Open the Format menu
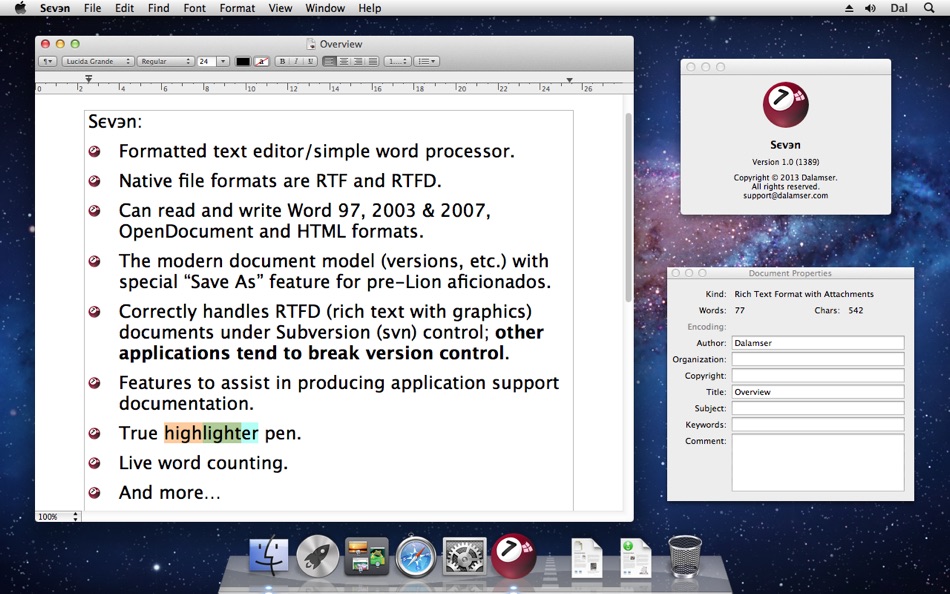Image resolution: width=950 pixels, height=594 pixels. click(237, 8)
